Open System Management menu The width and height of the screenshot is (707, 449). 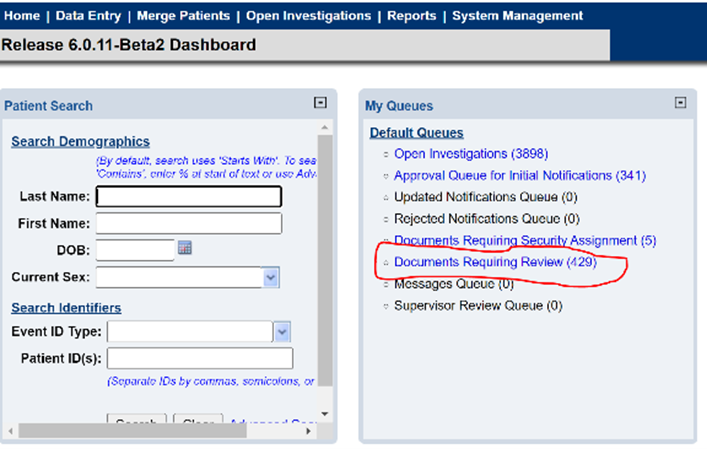[x=517, y=16]
